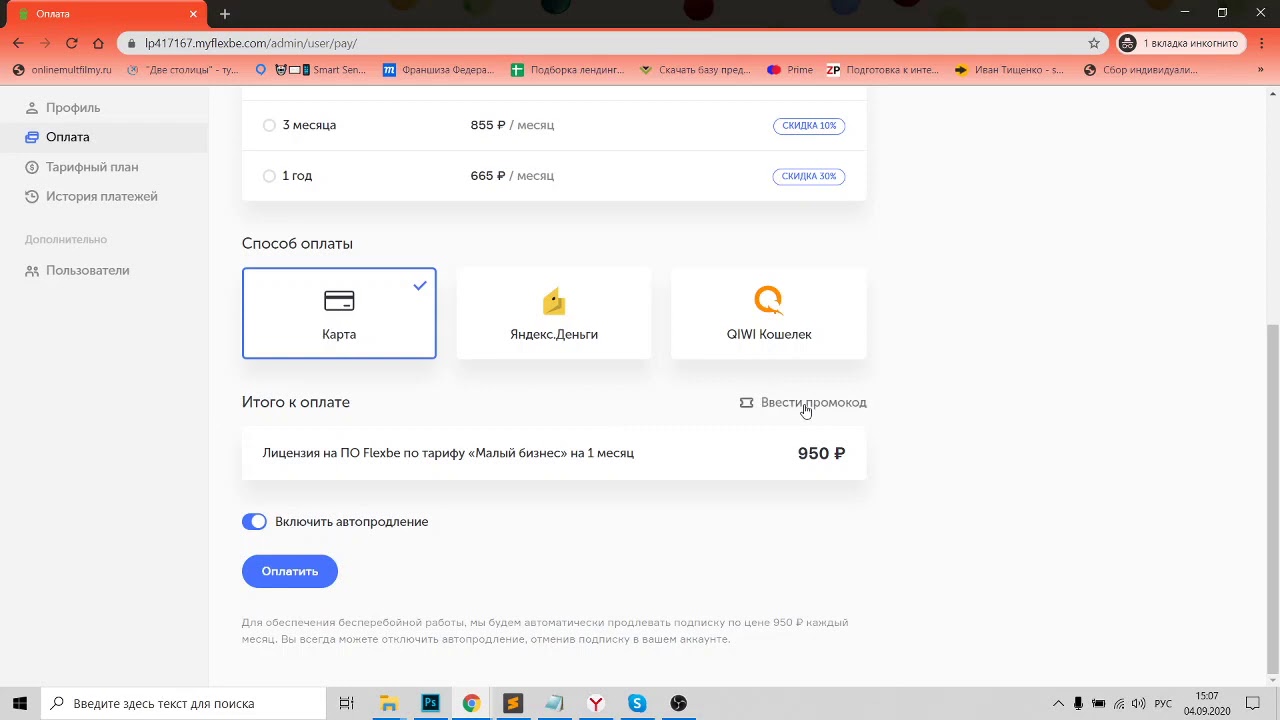The height and width of the screenshot is (720, 1280).
Task: Click the page vertical scrollbar
Action: pos(1273,499)
